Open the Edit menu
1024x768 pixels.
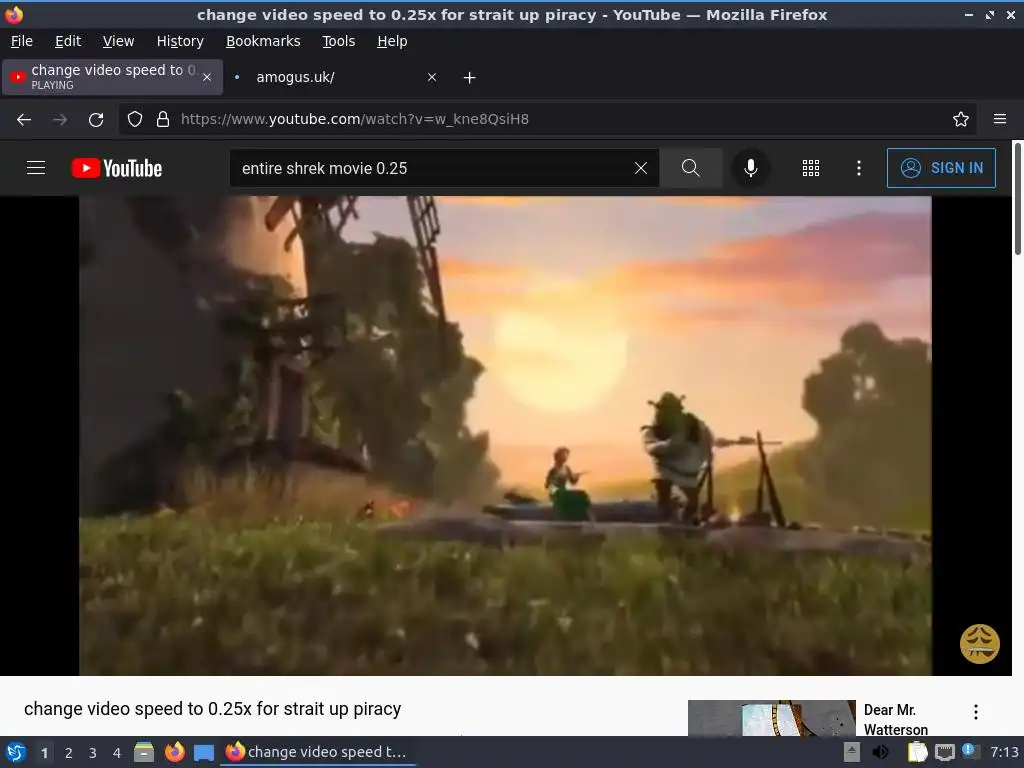coord(68,41)
